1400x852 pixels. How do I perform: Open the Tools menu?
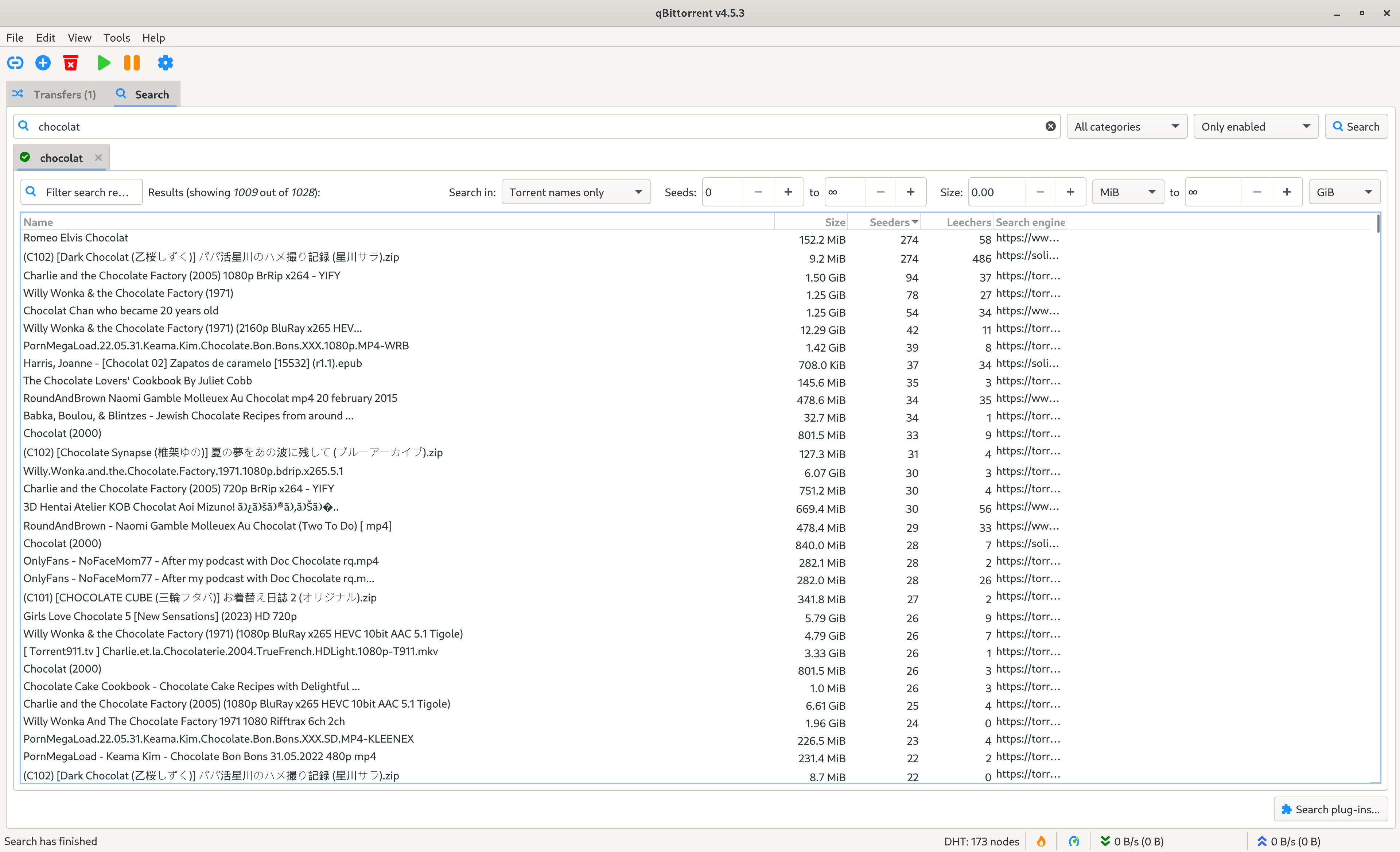(x=116, y=38)
